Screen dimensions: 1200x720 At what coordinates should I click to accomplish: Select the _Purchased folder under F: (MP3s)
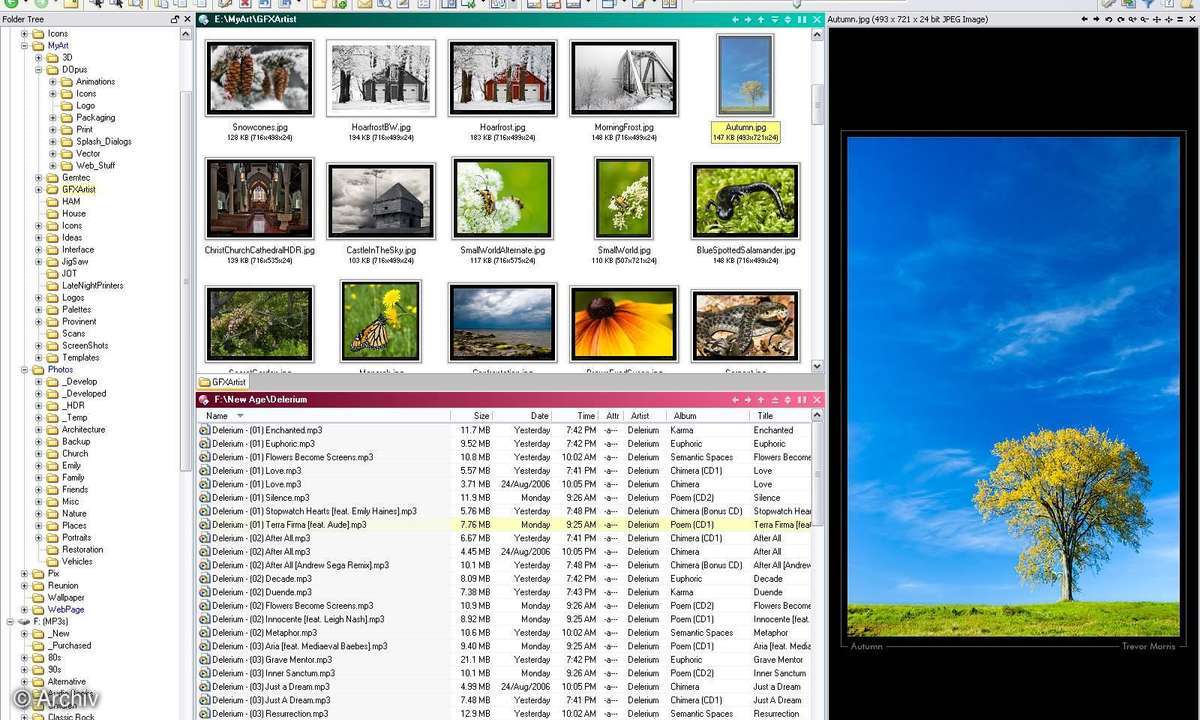click(x=68, y=645)
